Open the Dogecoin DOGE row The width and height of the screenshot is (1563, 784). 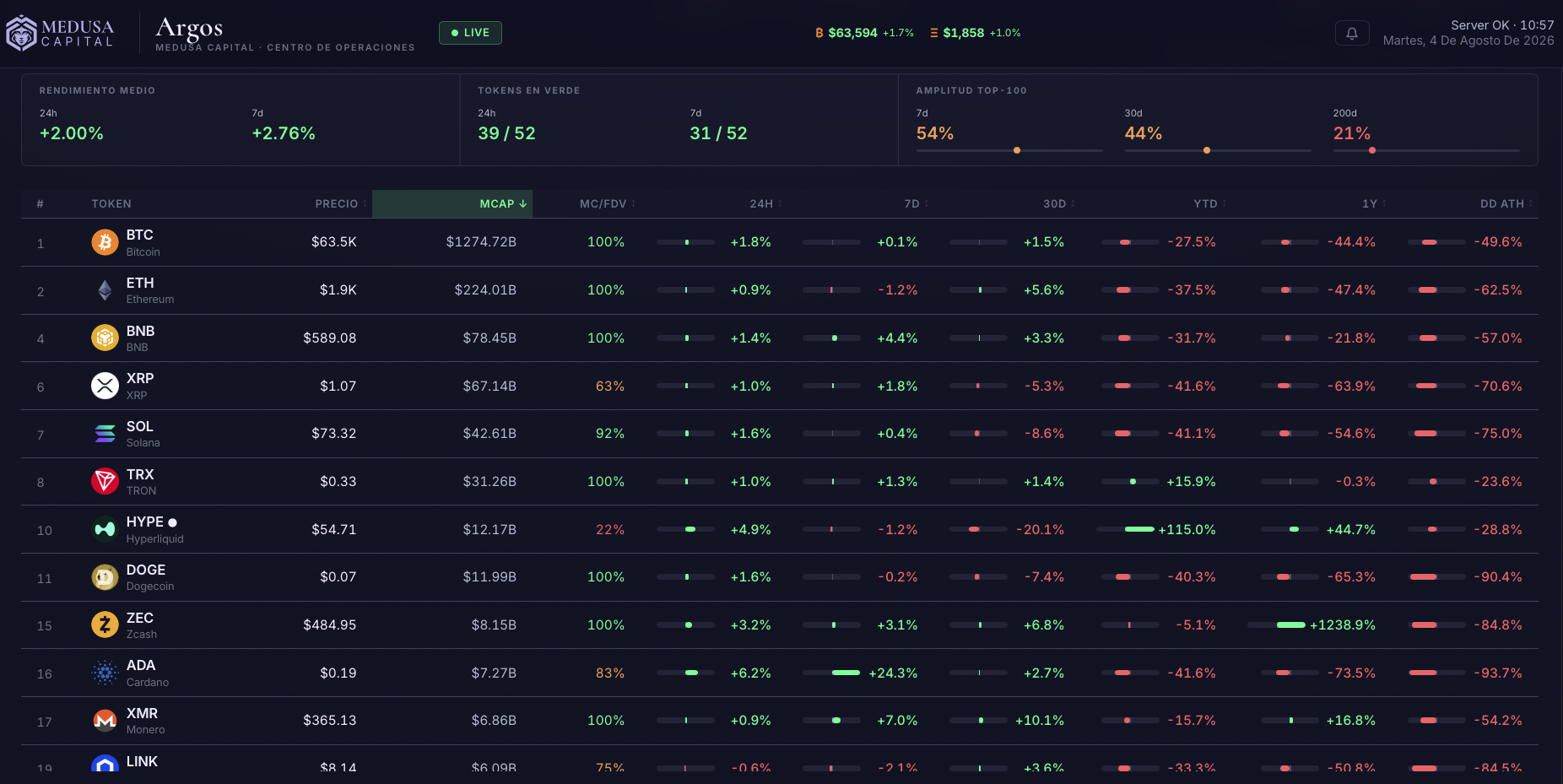coord(780,577)
